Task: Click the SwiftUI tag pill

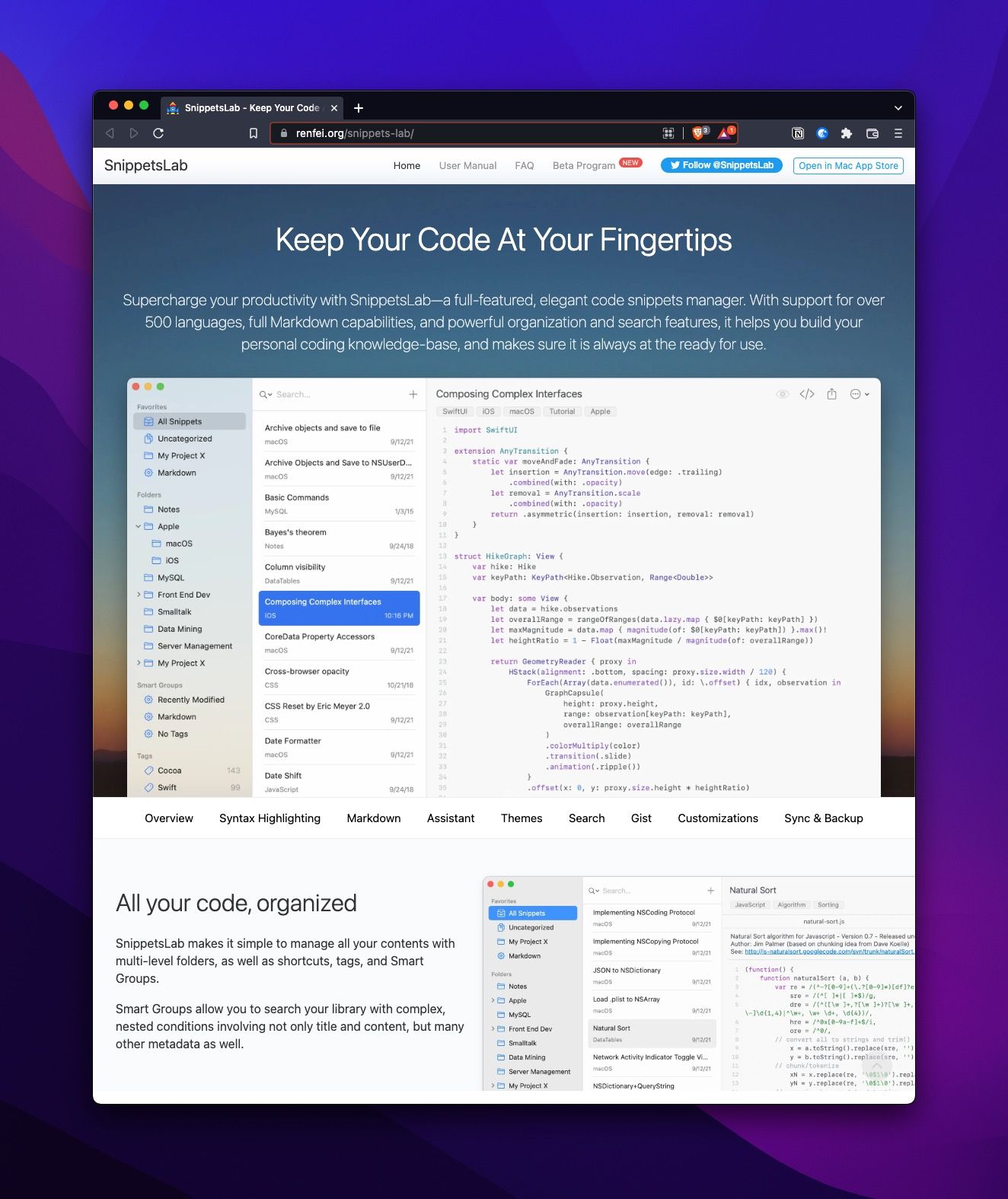Action: click(x=455, y=412)
